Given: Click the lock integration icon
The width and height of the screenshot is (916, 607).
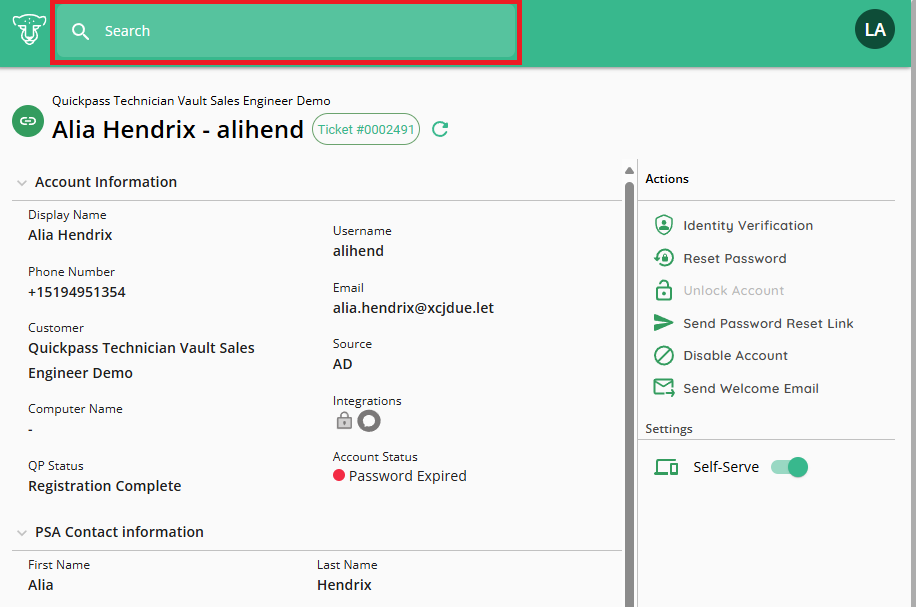Looking at the screenshot, I should pyautogui.click(x=344, y=421).
